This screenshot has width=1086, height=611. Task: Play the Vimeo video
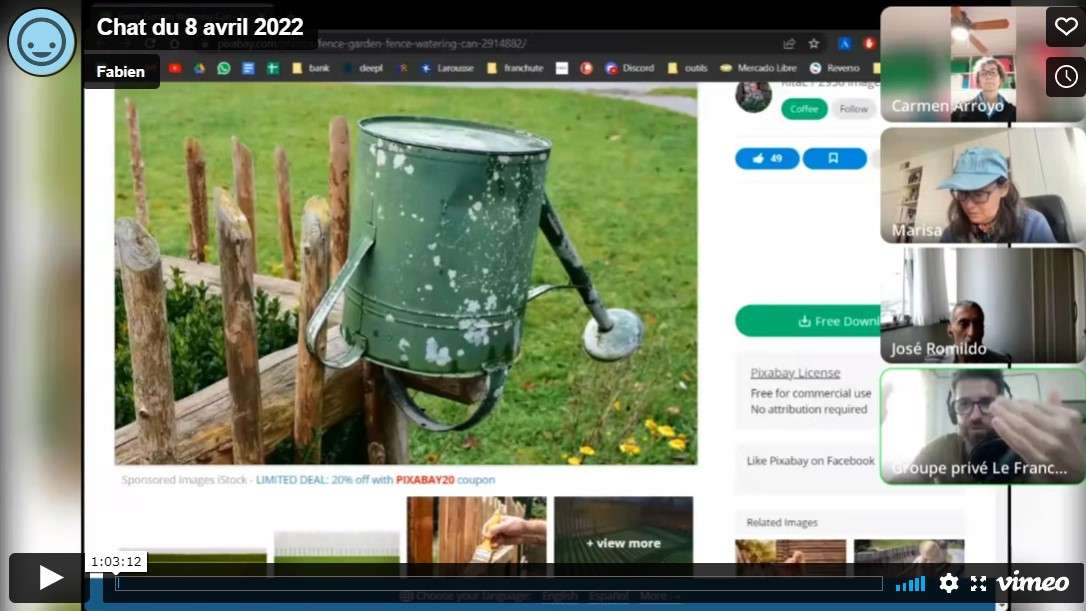coord(46,577)
